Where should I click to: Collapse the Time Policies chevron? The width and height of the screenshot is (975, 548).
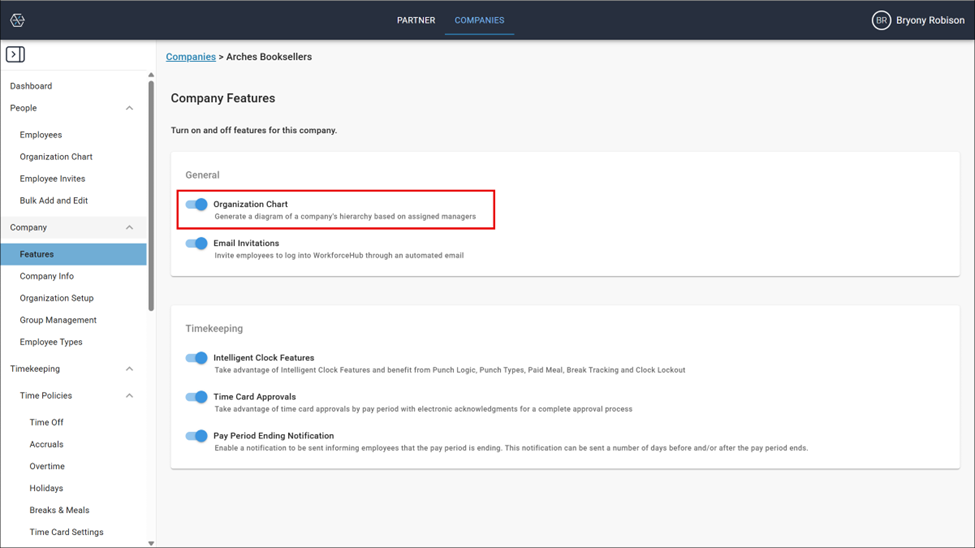[129, 396]
